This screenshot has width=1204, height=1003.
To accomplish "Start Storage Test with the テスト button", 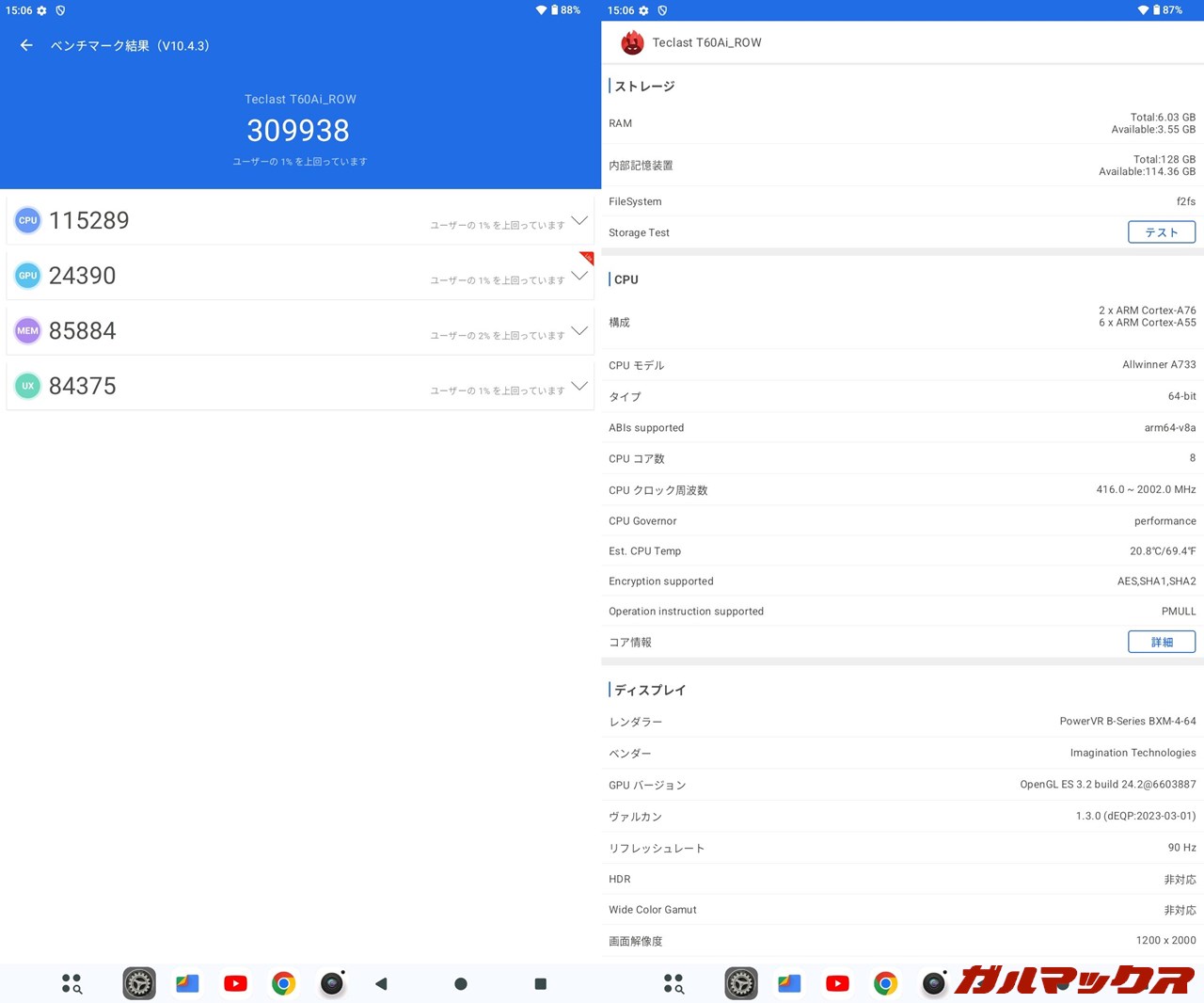I will point(1161,231).
